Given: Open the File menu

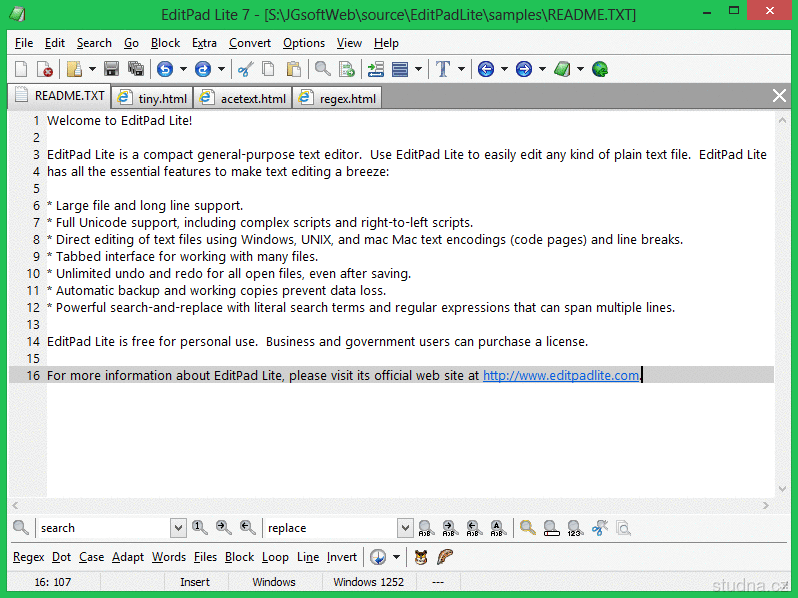Looking at the screenshot, I should 24,43.
